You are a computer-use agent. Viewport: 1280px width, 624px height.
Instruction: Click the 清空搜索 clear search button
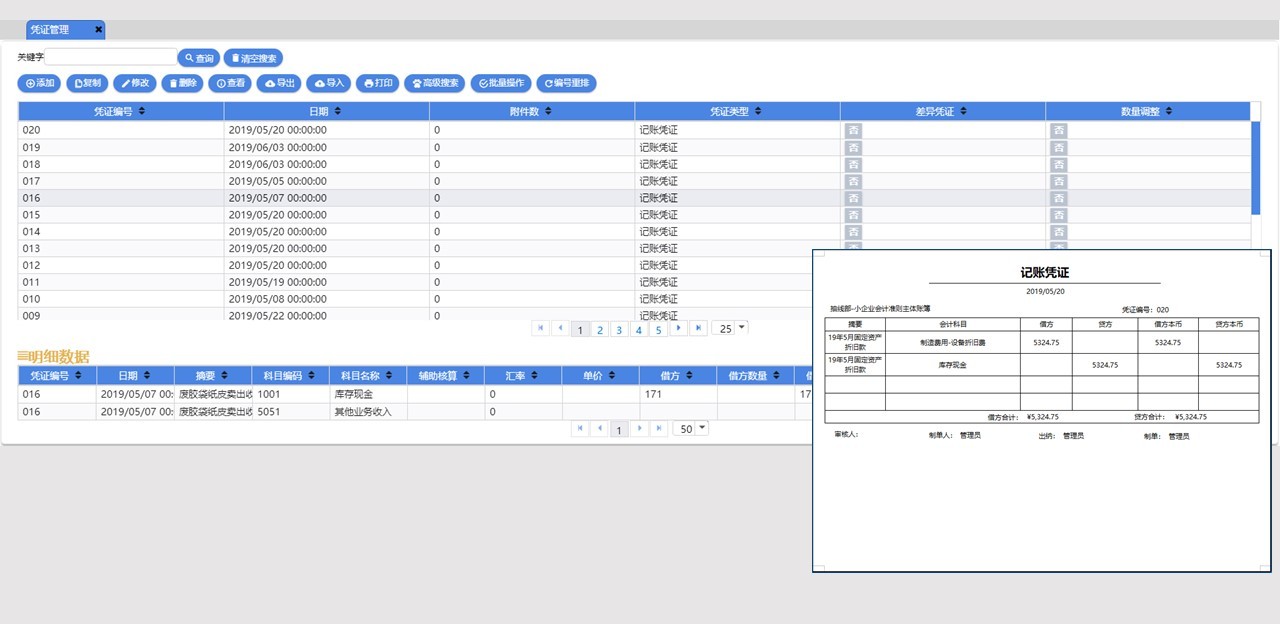coord(254,58)
